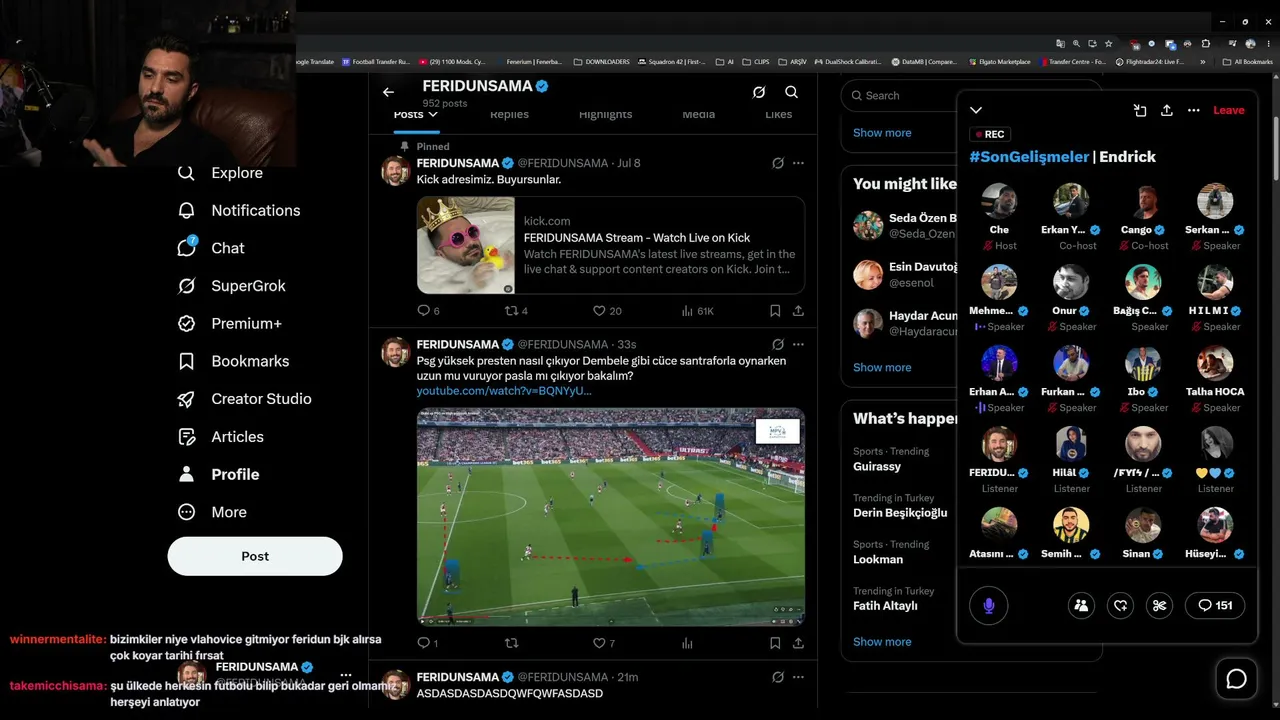Share the pinned Kick post
This screenshot has width=1280, height=720.
(798, 311)
